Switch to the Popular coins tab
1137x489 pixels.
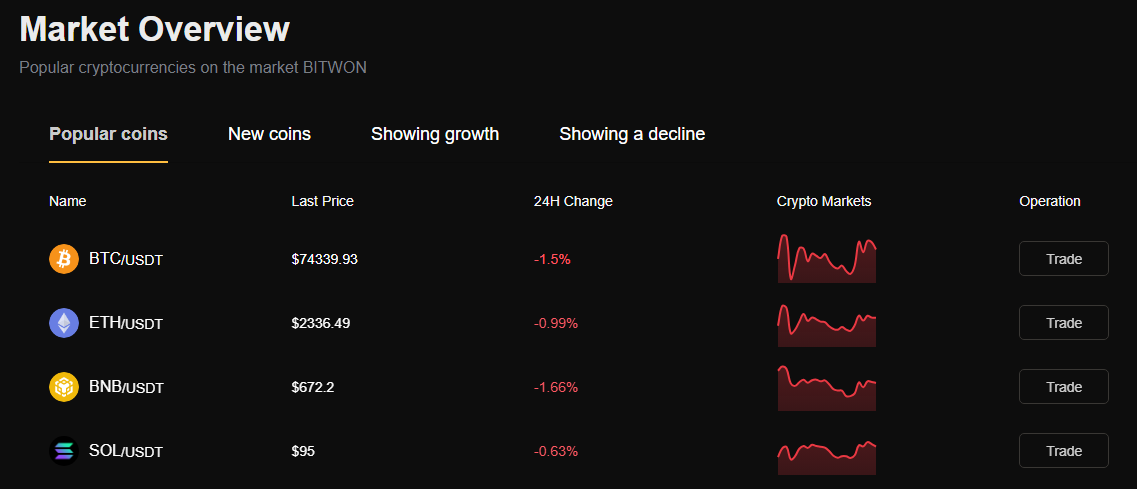click(x=108, y=134)
